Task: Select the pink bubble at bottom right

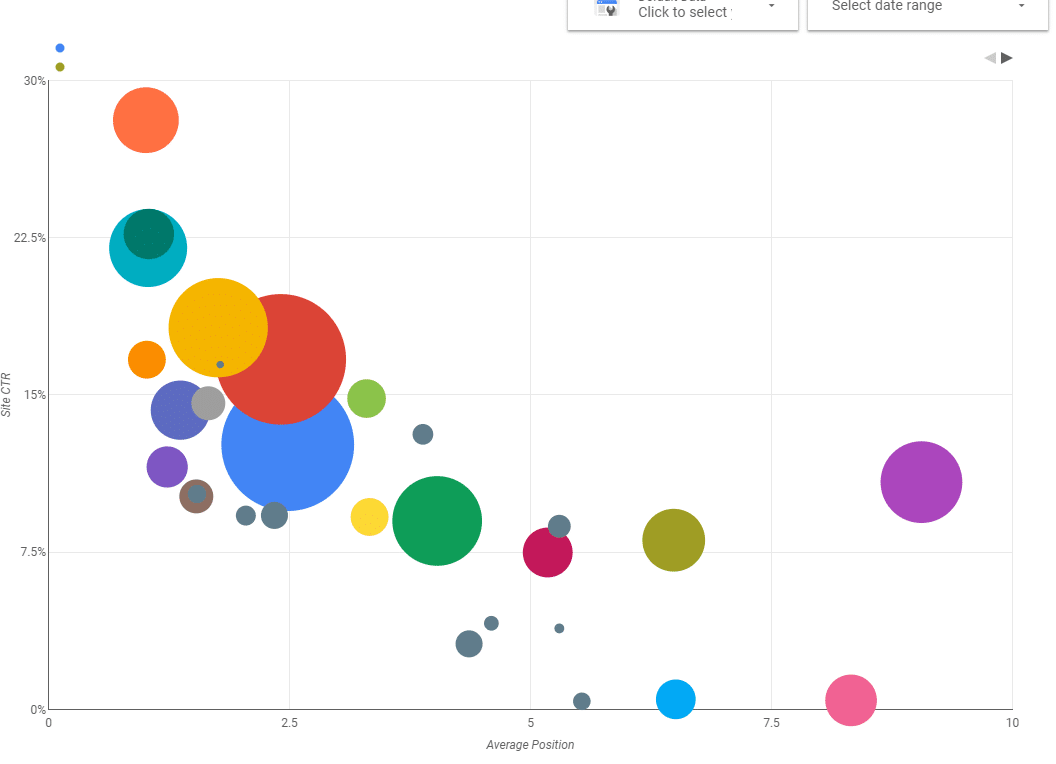Action: click(x=850, y=701)
